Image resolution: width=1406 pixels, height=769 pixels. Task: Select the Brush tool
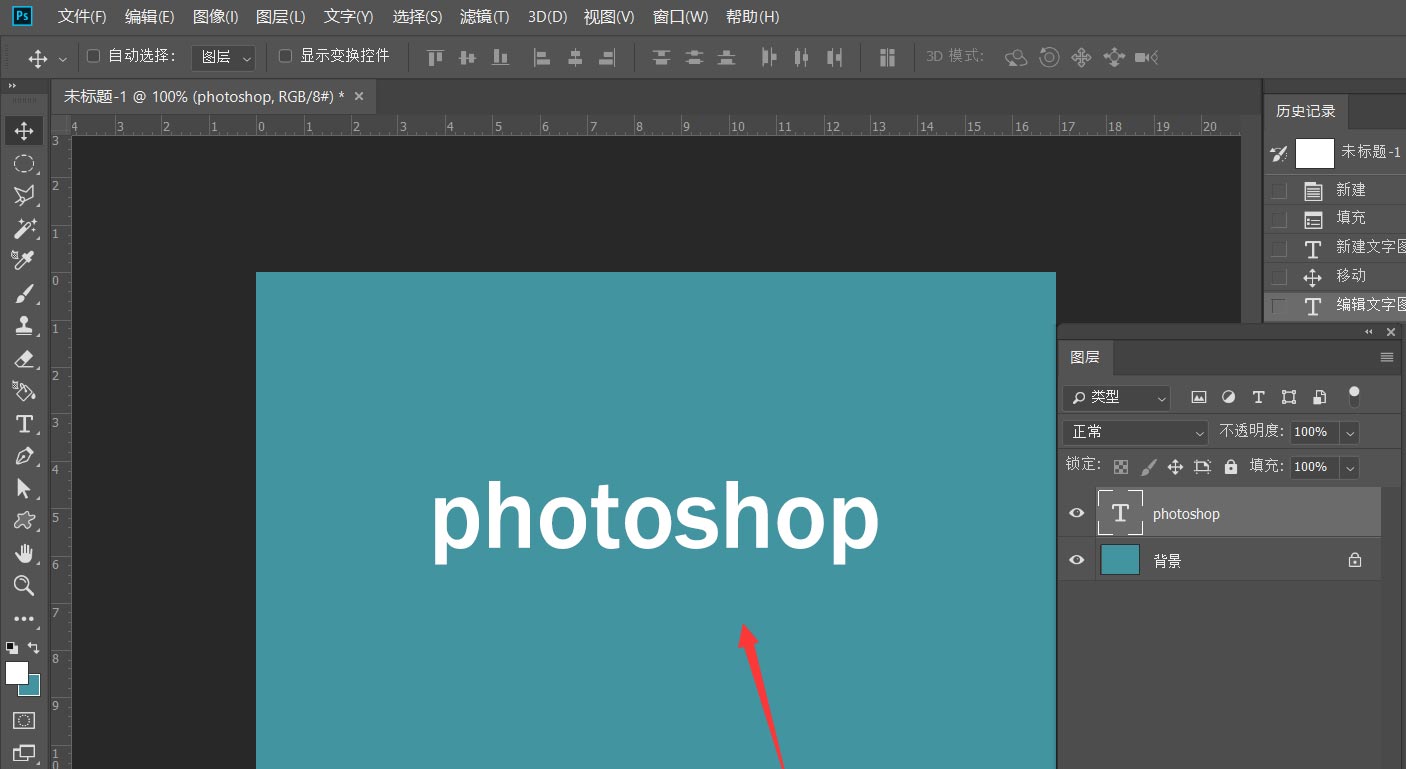point(24,293)
